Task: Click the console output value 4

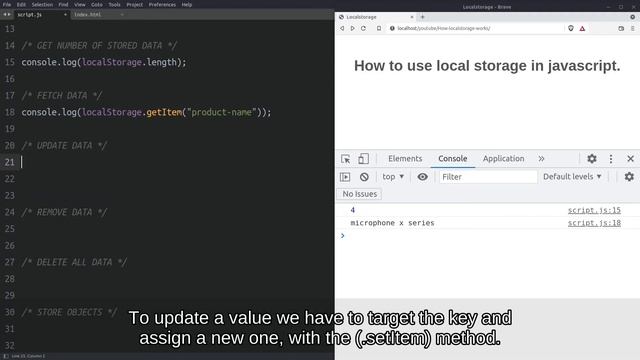Action: tap(353, 210)
